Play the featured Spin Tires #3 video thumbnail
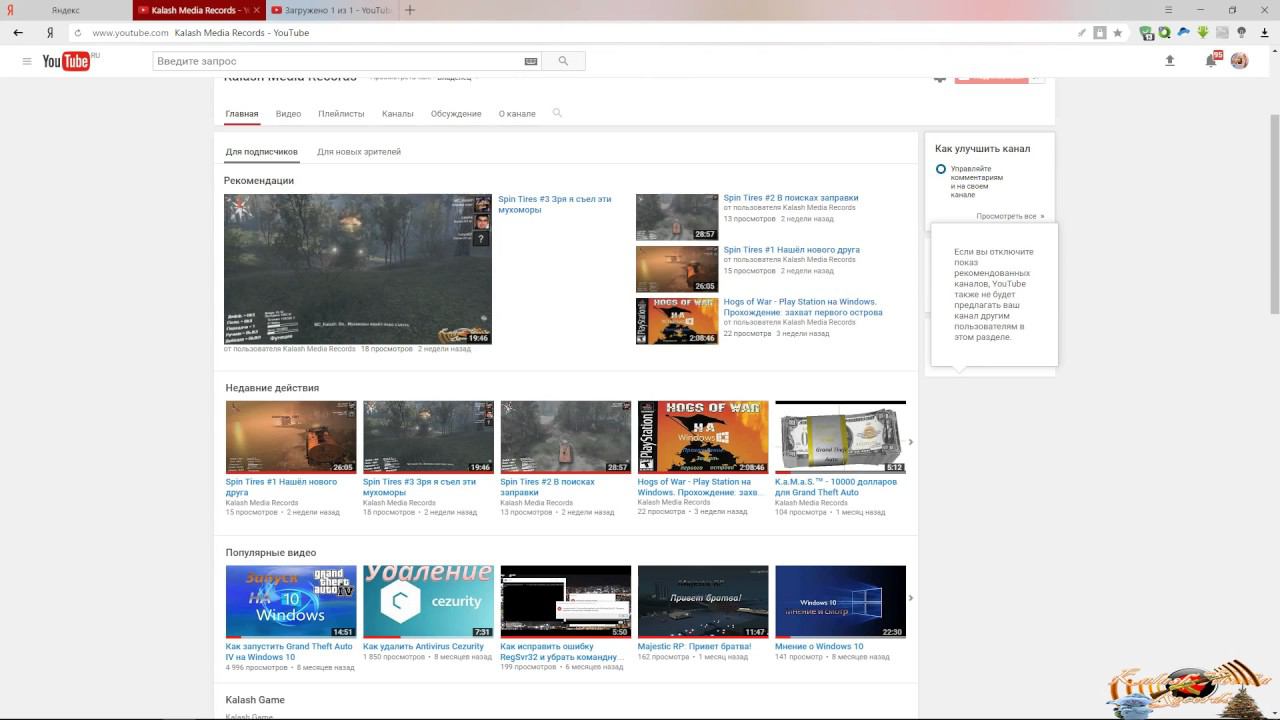Image resolution: width=1280 pixels, height=720 pixels. 358,269
